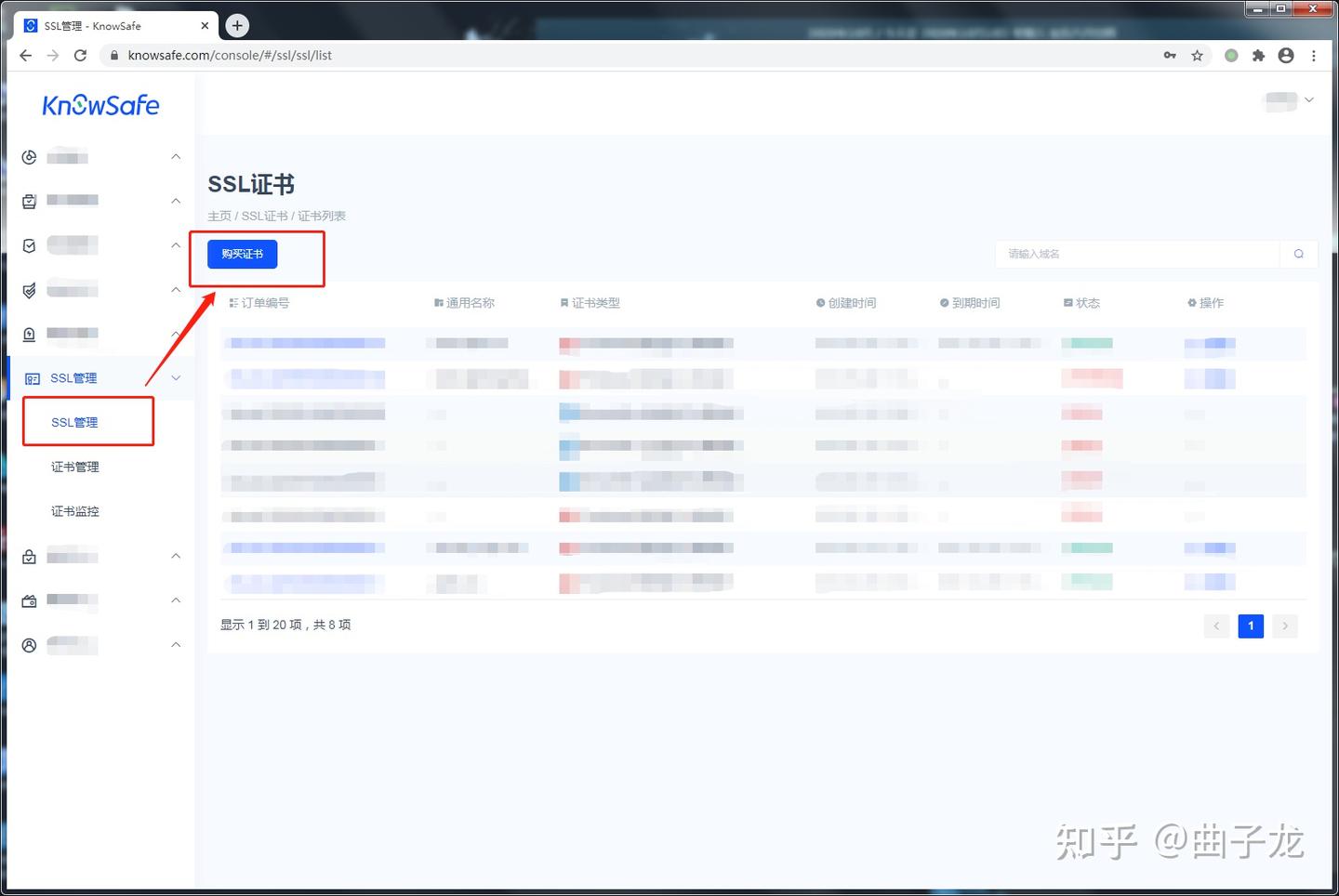Click the 购买证书 button
Viewport: 1339px width, 896px height.
(x=243, y=254)
